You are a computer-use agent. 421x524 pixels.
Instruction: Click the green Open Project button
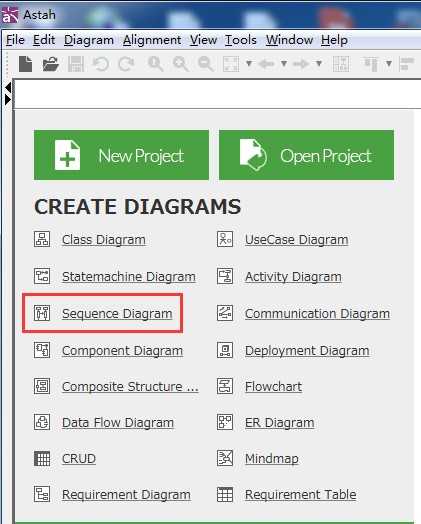pyautogui.click(x=306, y=155)
